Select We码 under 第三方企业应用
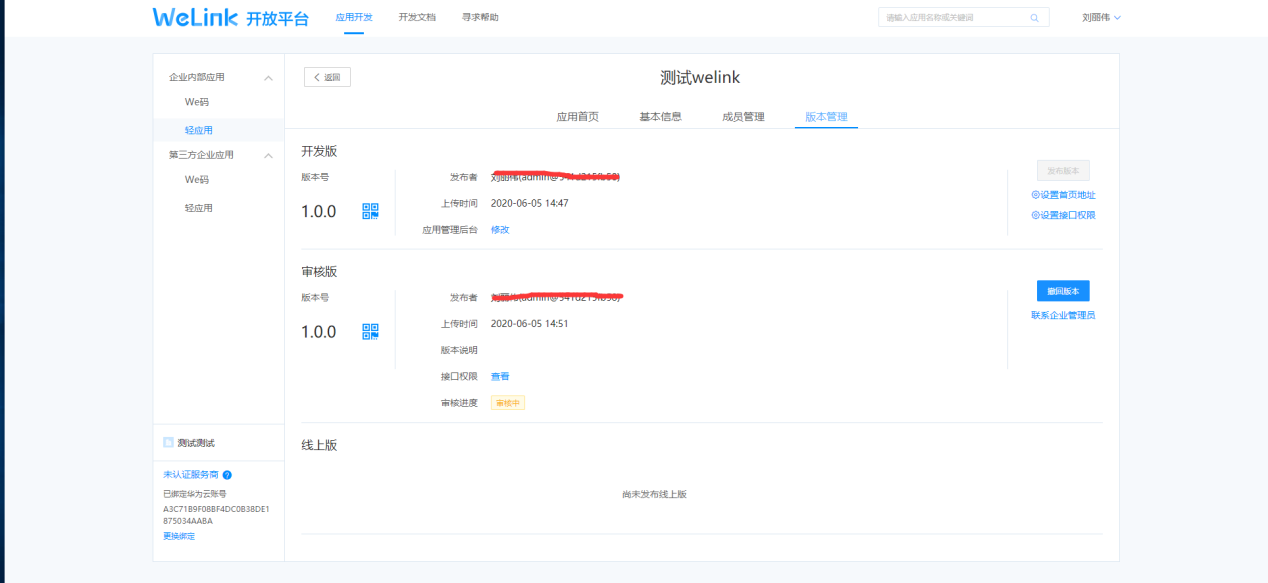 [197, 180]
